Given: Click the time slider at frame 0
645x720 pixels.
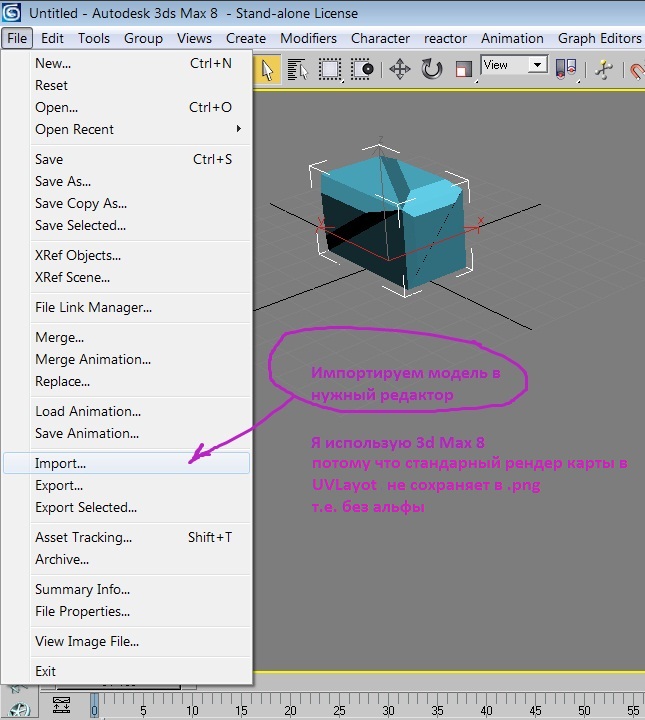Looking at the screenshot, I should coord(95,704).
